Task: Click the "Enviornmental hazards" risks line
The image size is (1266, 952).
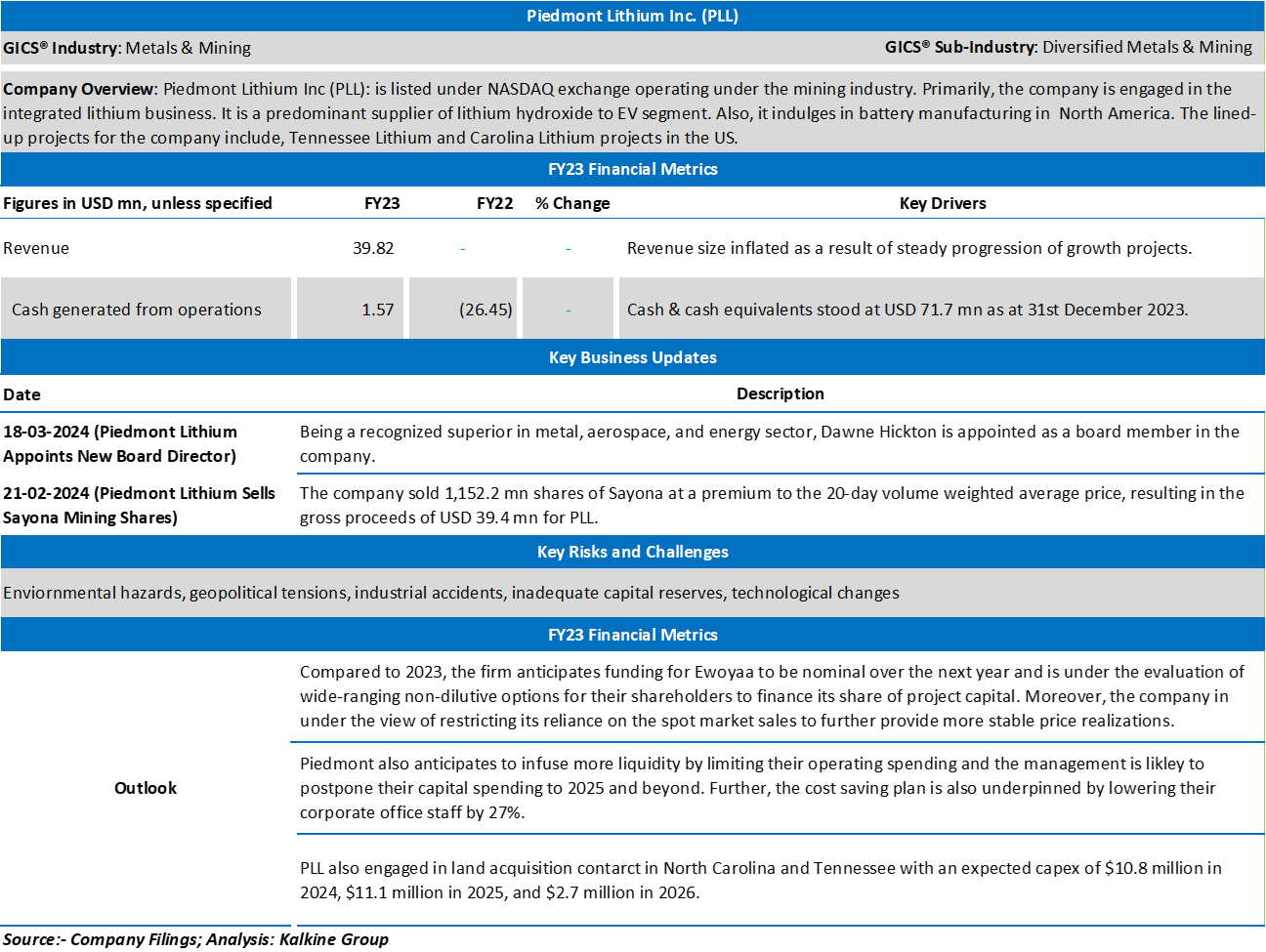Action: [451, 593]
